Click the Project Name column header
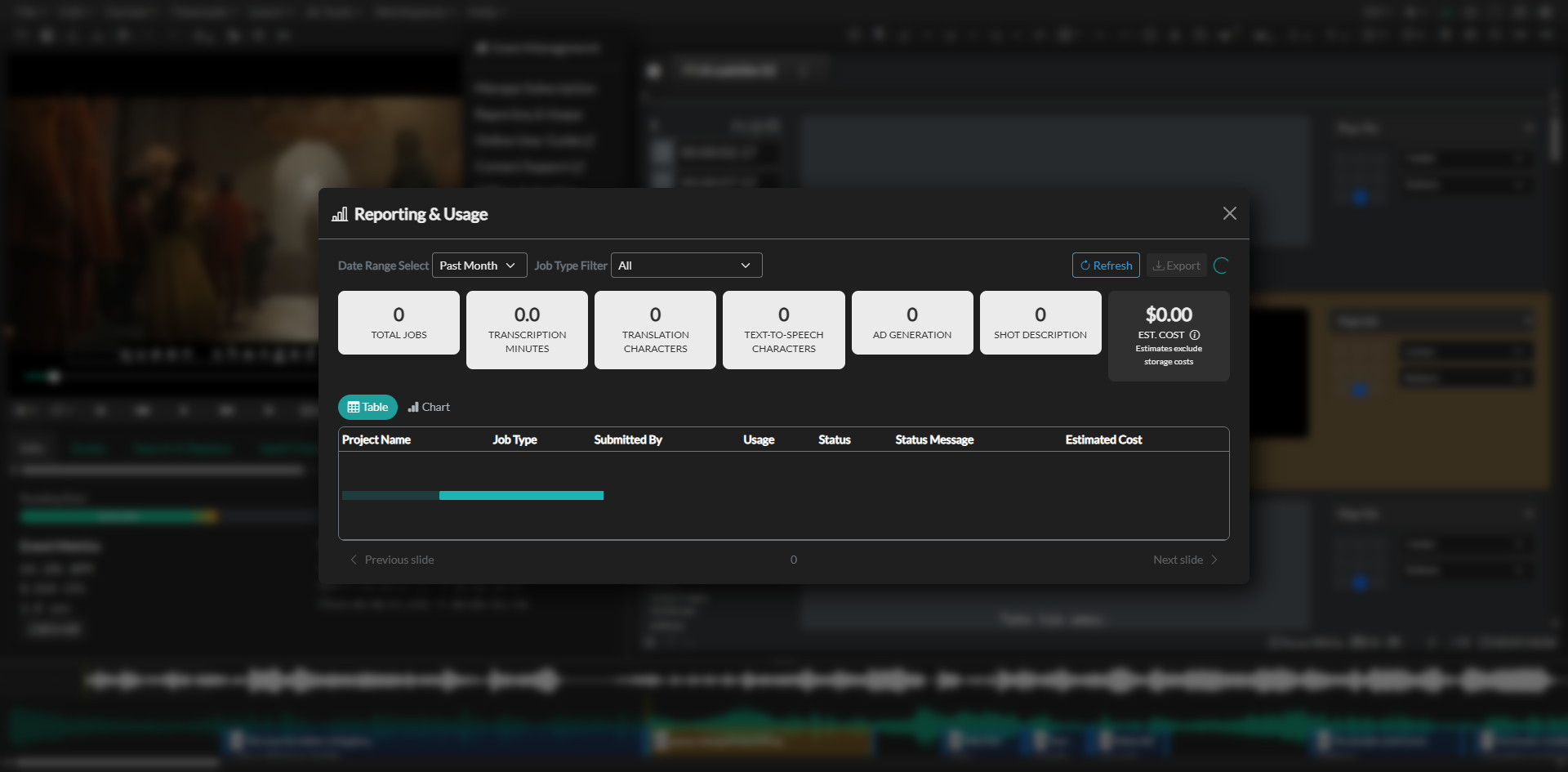This screenshot has height=772, width=1568. [376, 440]
